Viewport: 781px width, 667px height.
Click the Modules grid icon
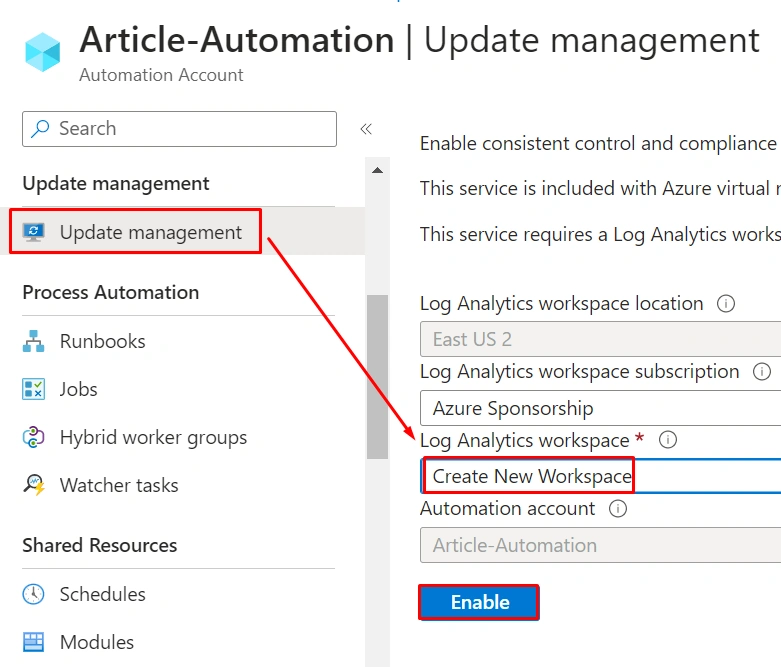click(33, 642)
